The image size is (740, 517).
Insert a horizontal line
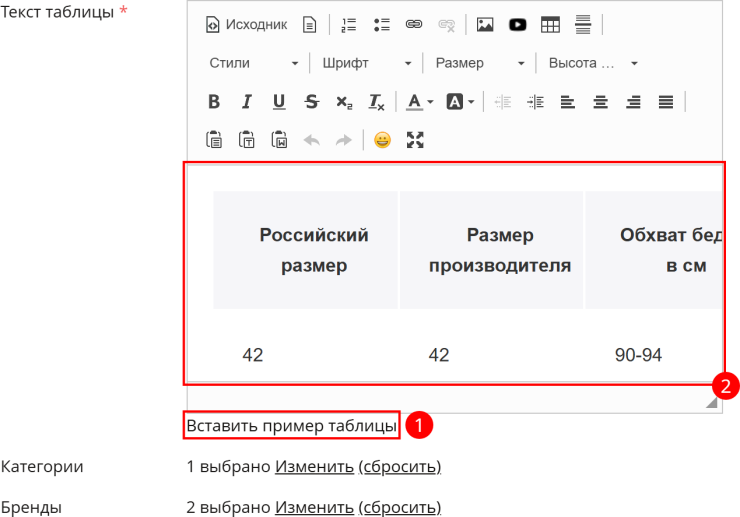point(583,25)
